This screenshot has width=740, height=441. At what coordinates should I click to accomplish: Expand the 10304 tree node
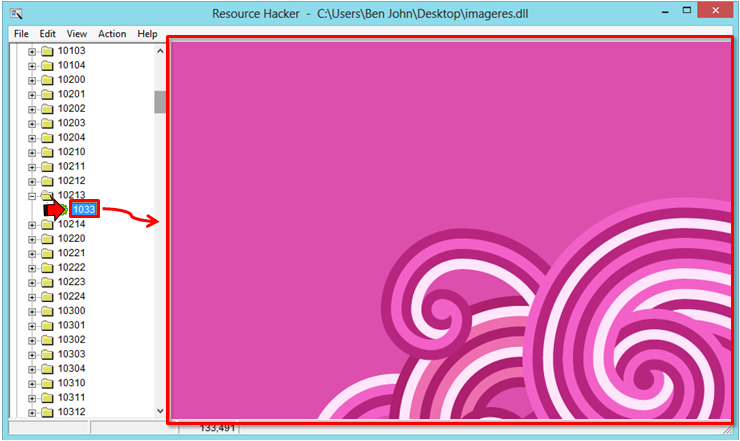tap(32, 369)
